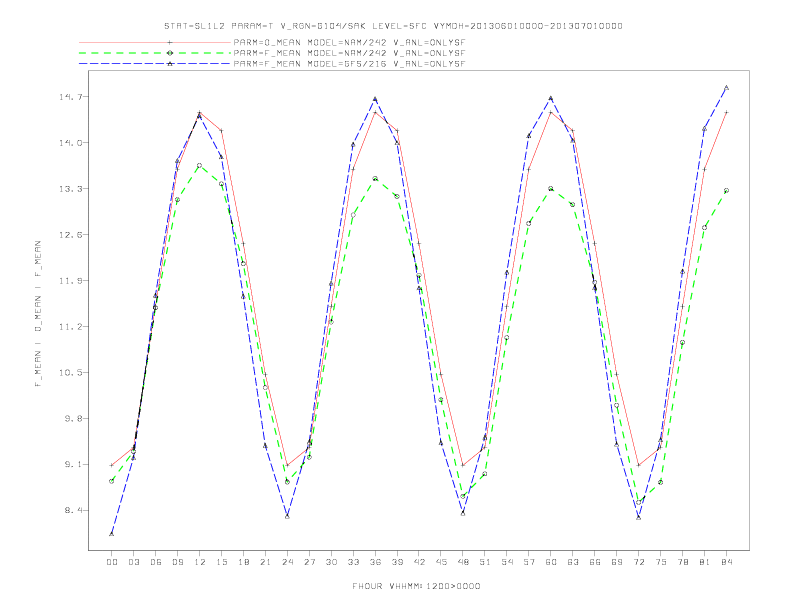The image size is (792, 612).
Task: Select legend entry PARM=O_MEAN MODEL=NAM/242
Action: [349, 43]
